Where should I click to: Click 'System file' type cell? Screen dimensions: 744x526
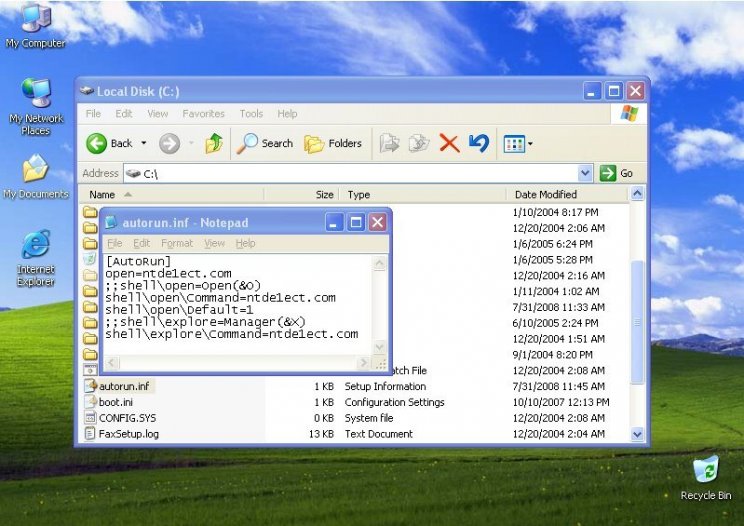pyautogui.click(x=369, y=418)
